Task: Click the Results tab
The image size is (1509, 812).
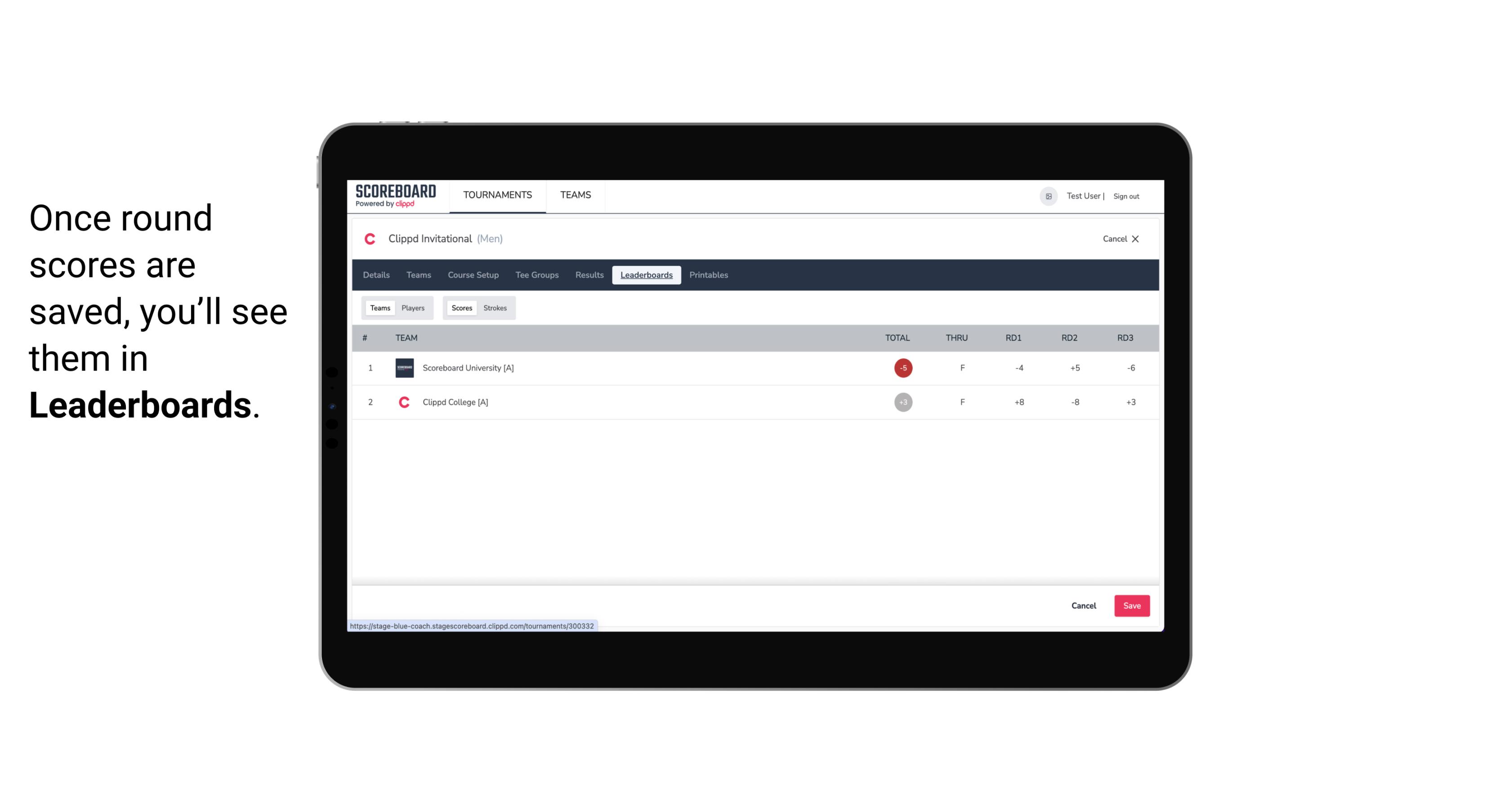Action: (x=589, y=275)
